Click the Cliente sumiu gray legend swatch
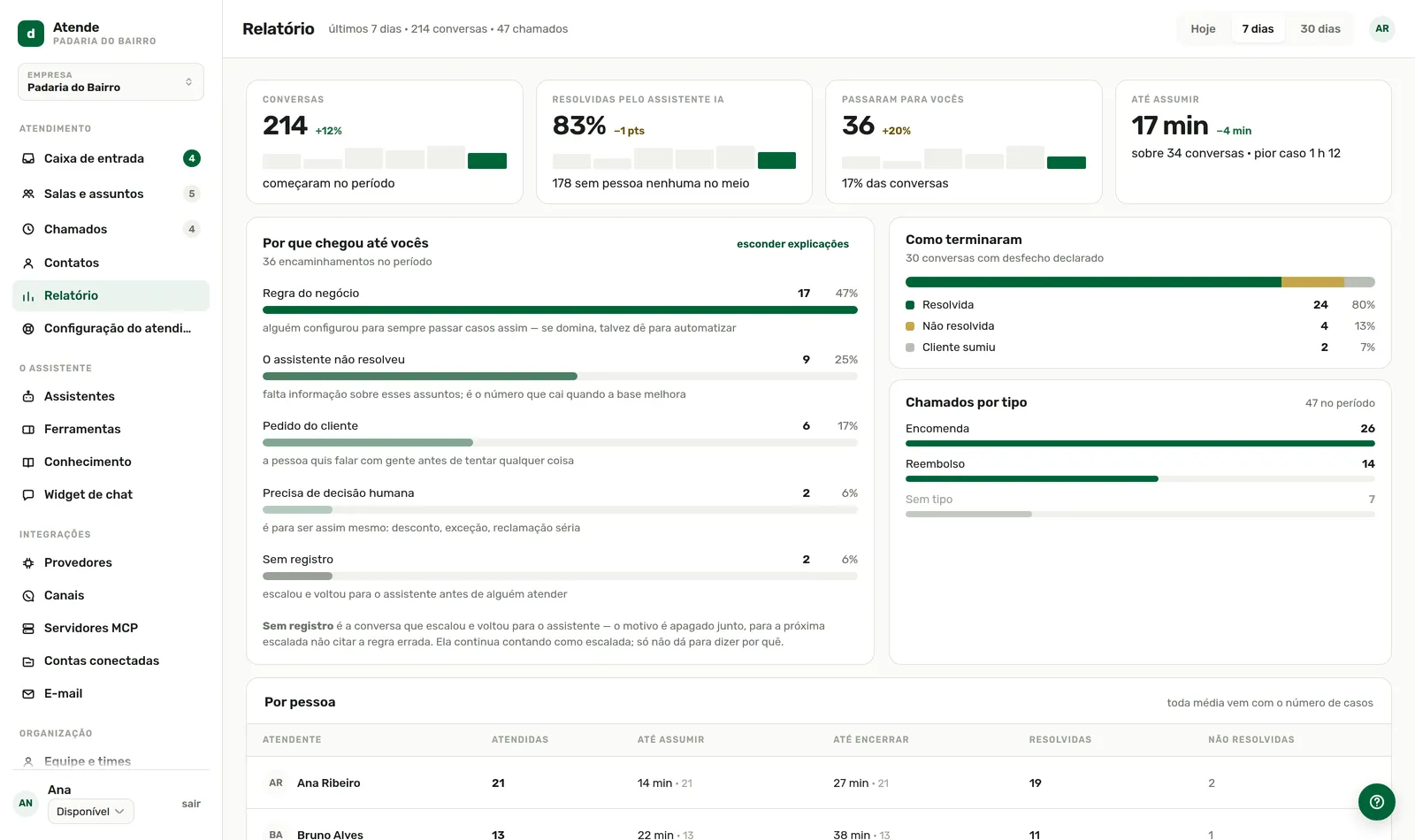The width and height of the screenshot is (1415, 840). [910, 347]
